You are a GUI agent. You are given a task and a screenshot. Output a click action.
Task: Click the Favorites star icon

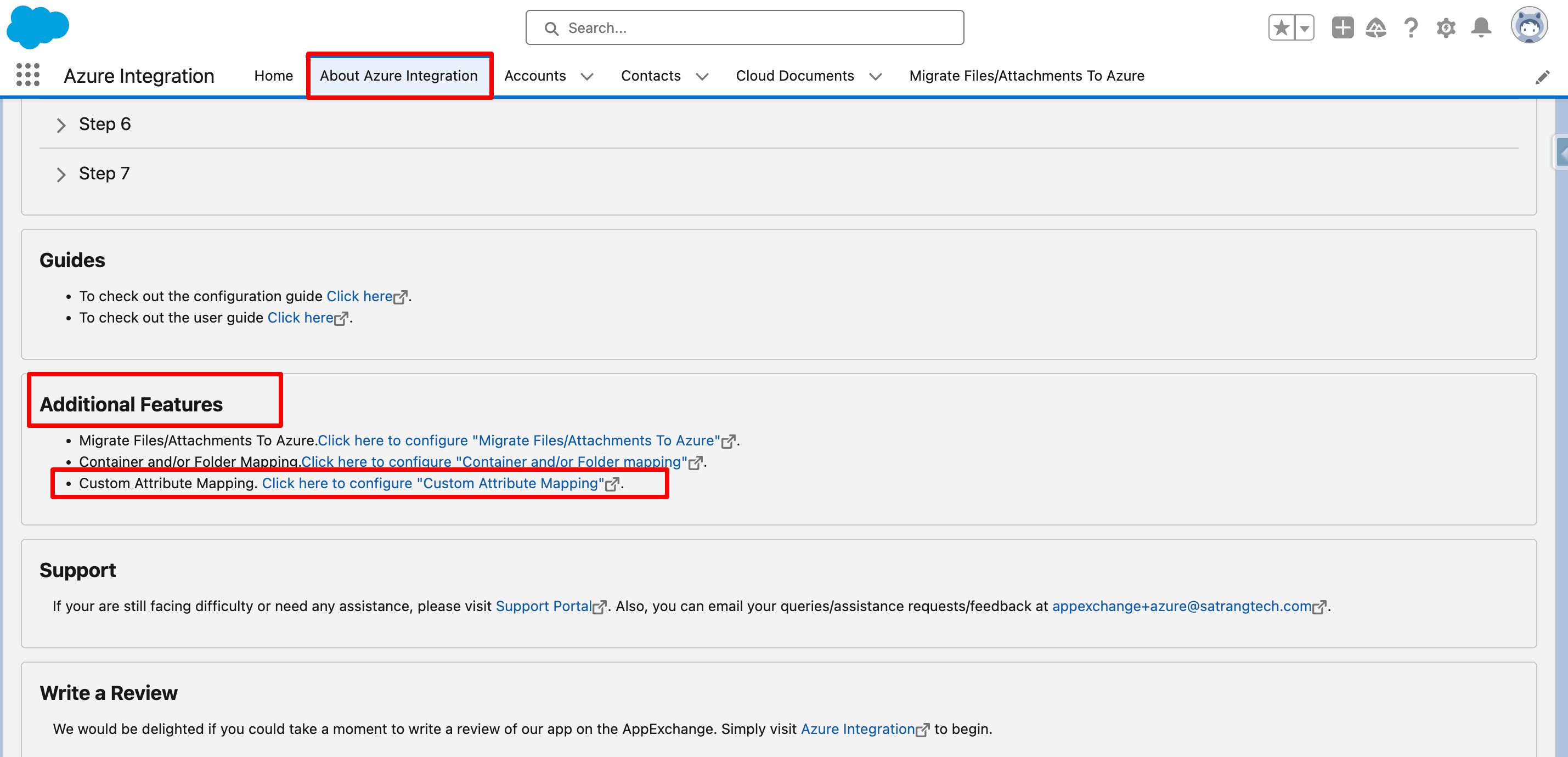click(1281, 27)
